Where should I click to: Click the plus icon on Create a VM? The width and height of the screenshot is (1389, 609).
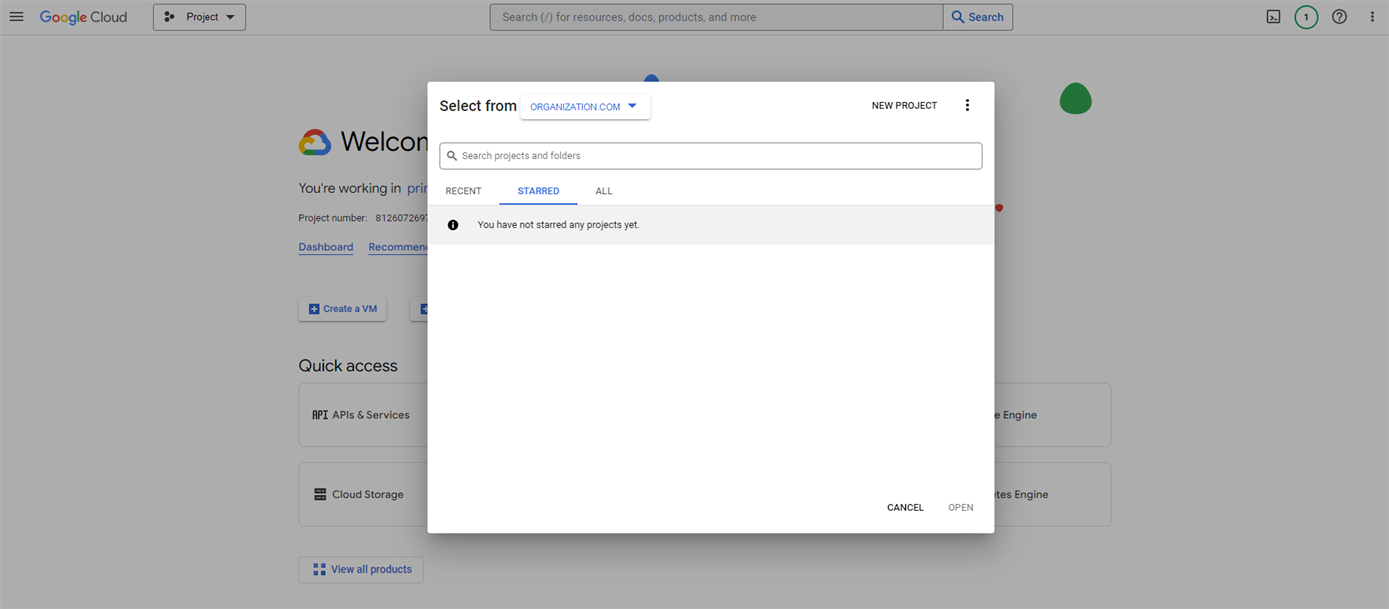pyautogui.click(x=314, y=309)
